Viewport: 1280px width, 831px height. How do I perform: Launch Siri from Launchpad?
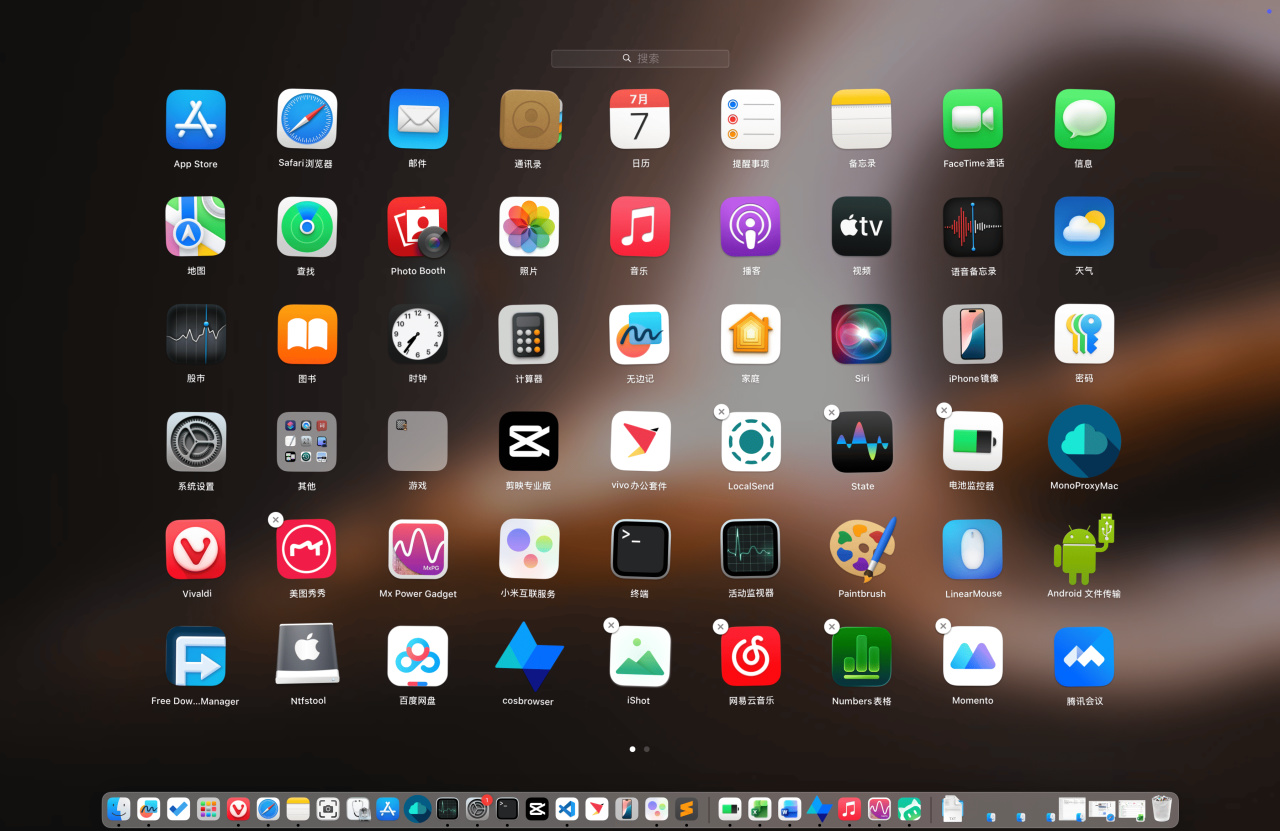(x=862, y=334)
